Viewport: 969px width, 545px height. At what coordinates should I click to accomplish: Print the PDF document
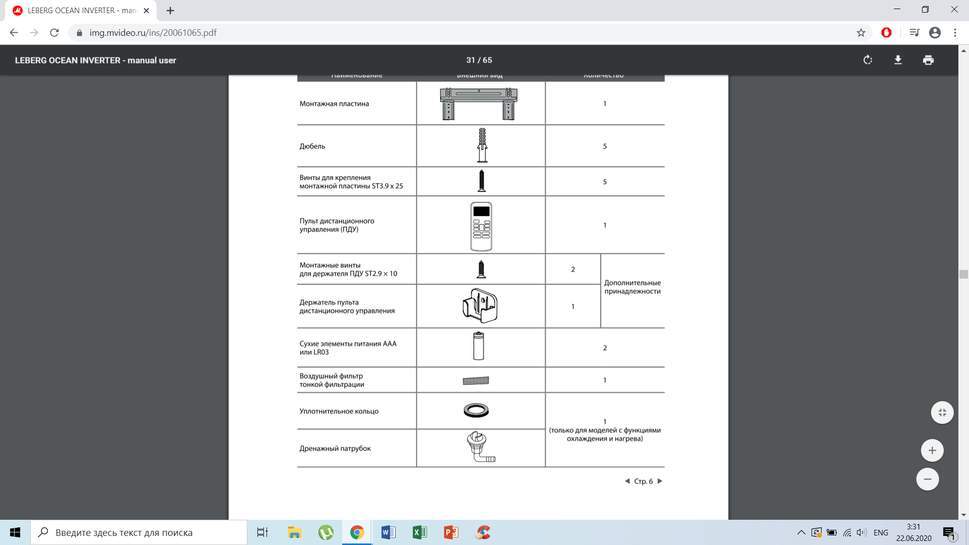pos(928,60)
